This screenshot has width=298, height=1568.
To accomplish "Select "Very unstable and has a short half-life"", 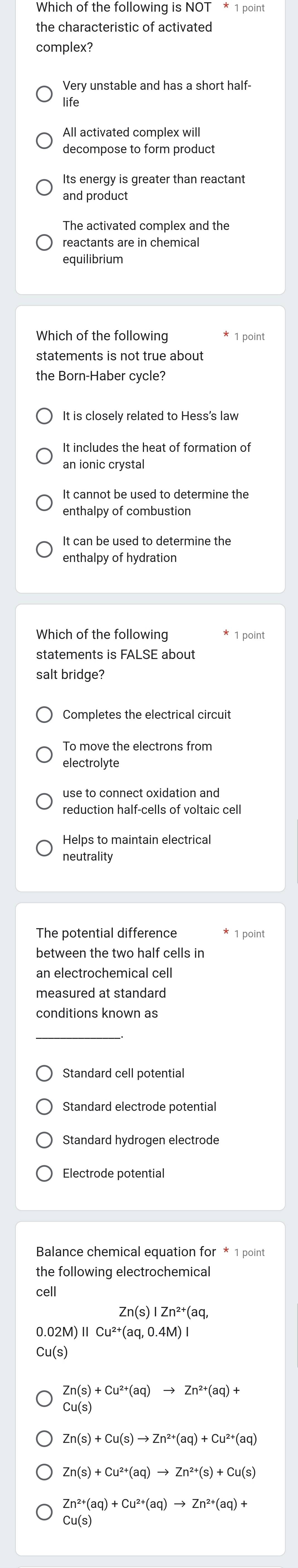I will coord(44,94).
